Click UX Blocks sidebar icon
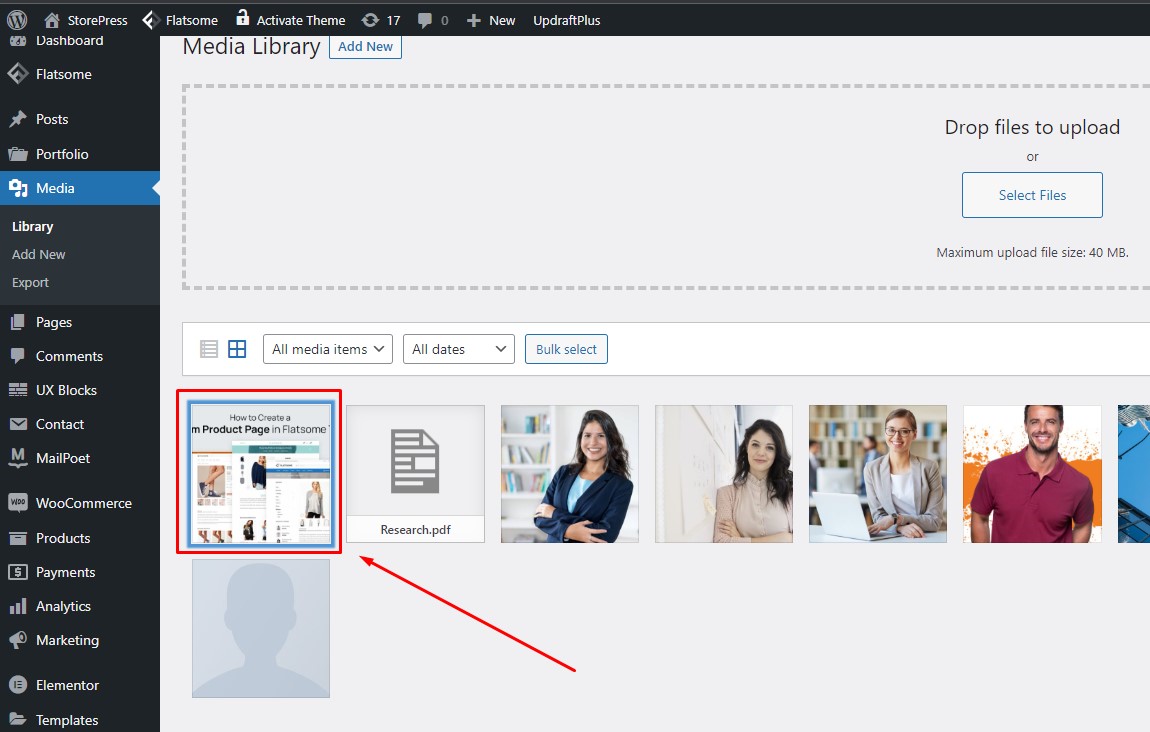The height and width of the screenshot is (732, 1150). coord(18,389)
